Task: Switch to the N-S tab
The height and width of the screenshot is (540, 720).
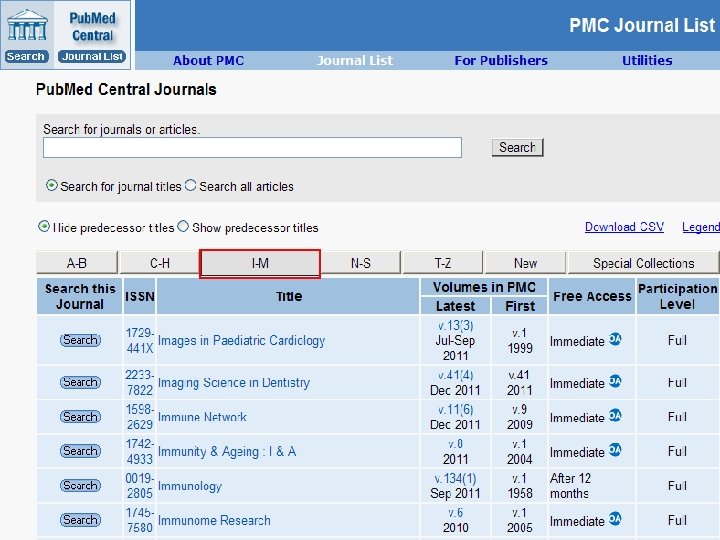Action: click(x=360, y=263)
